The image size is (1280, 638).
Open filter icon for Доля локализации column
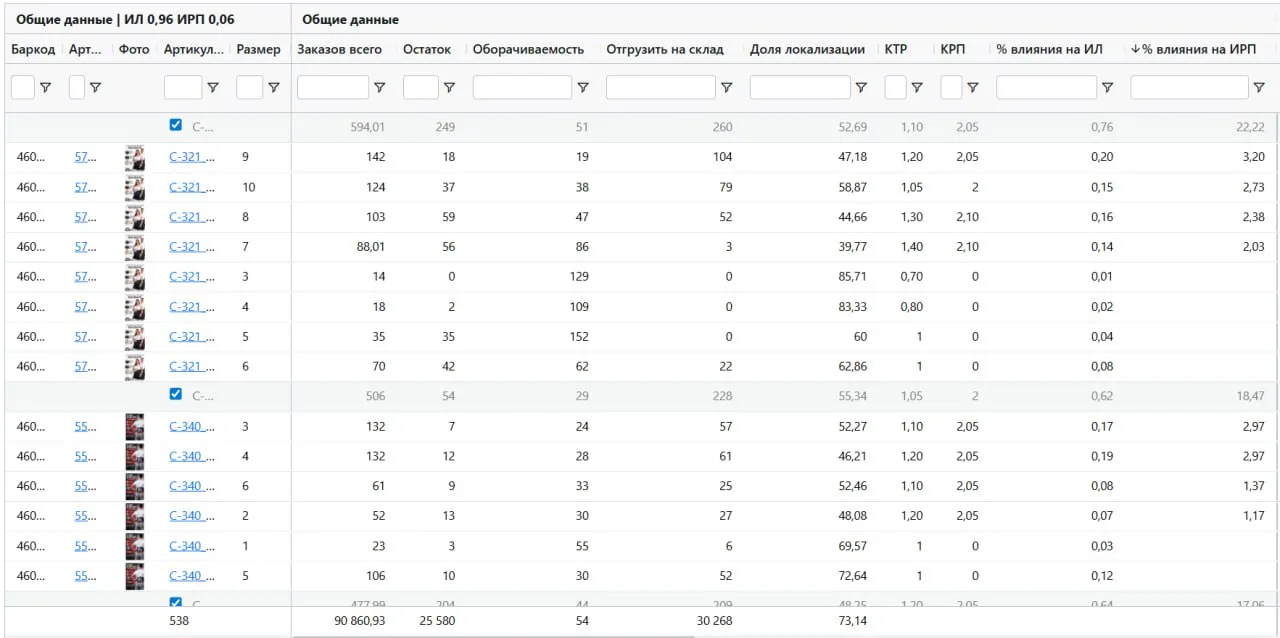(861, 88)
